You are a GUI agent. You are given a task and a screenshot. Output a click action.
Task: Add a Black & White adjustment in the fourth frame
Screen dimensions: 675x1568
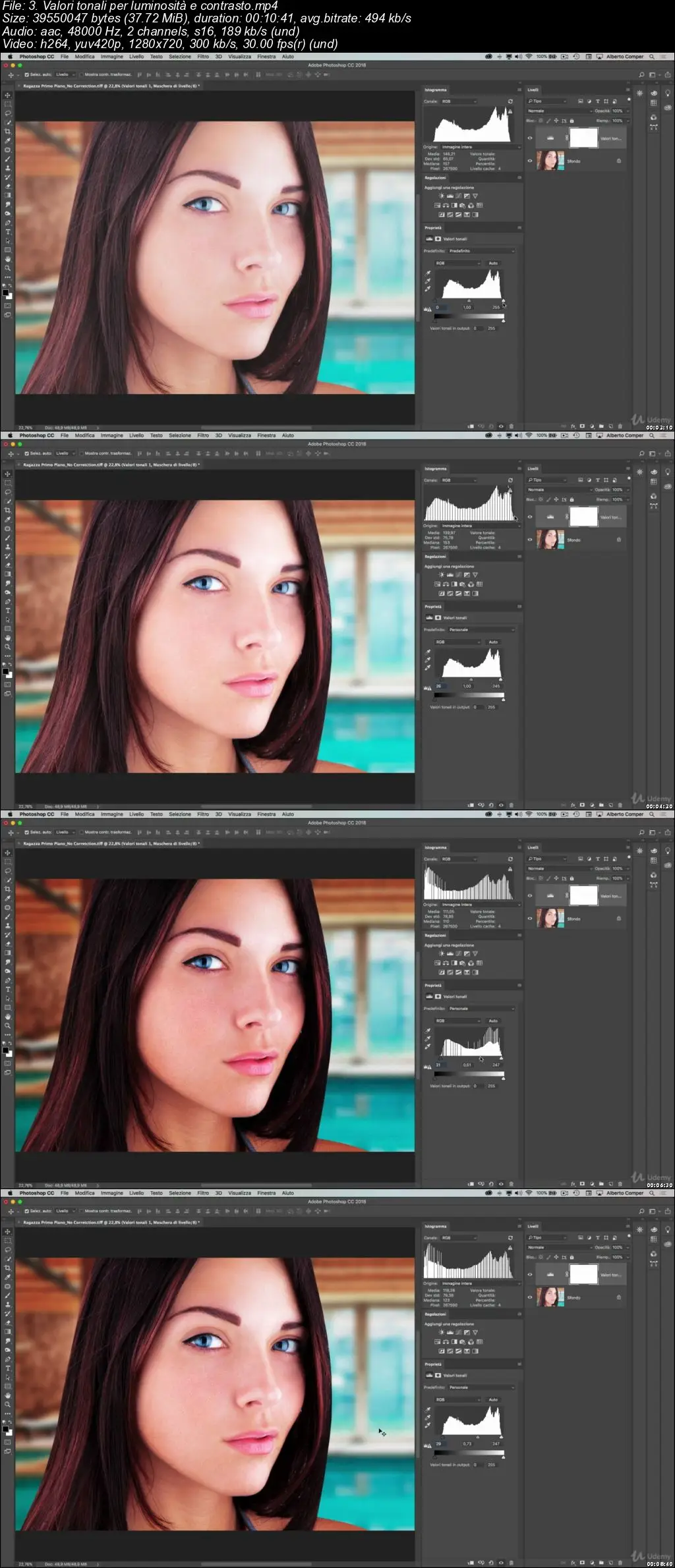tap(454, 1341)
